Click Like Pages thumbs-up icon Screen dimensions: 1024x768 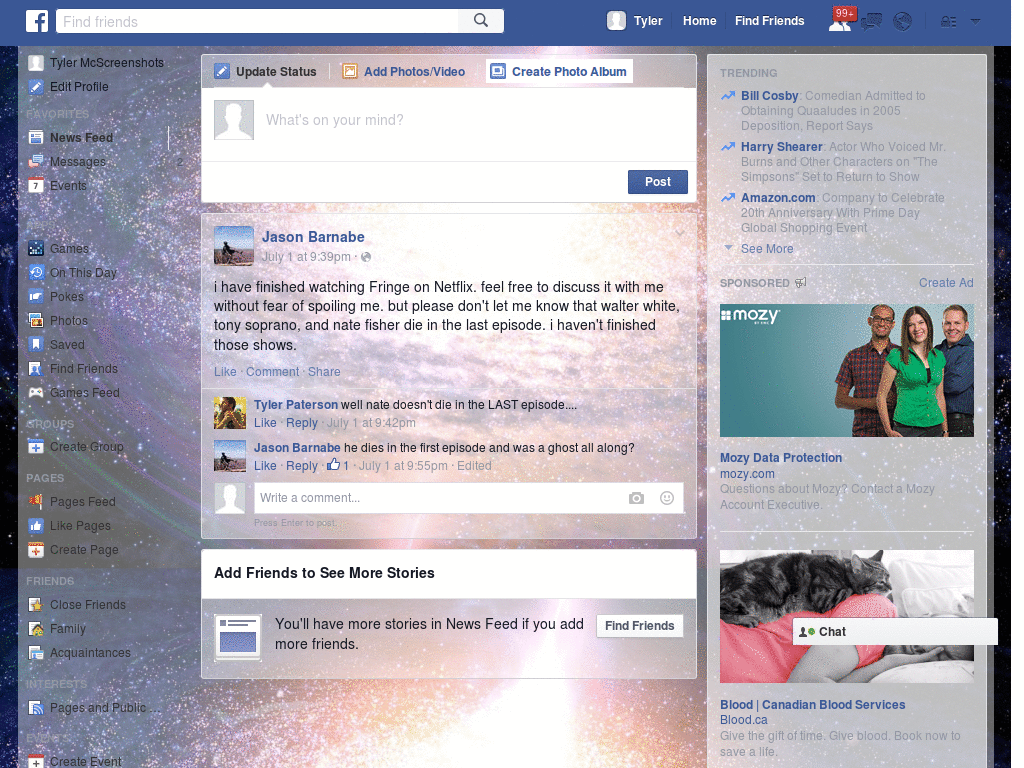tap(36, 526)
